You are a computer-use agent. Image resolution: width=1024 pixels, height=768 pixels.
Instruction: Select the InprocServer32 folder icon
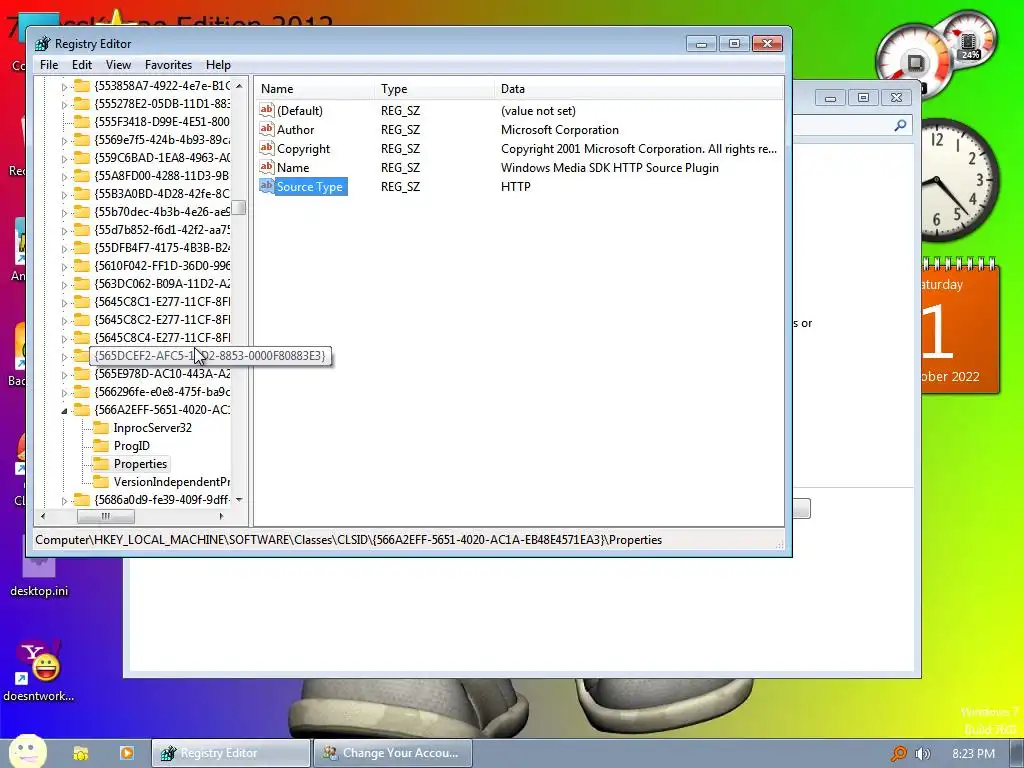click(x=101, y=428)
